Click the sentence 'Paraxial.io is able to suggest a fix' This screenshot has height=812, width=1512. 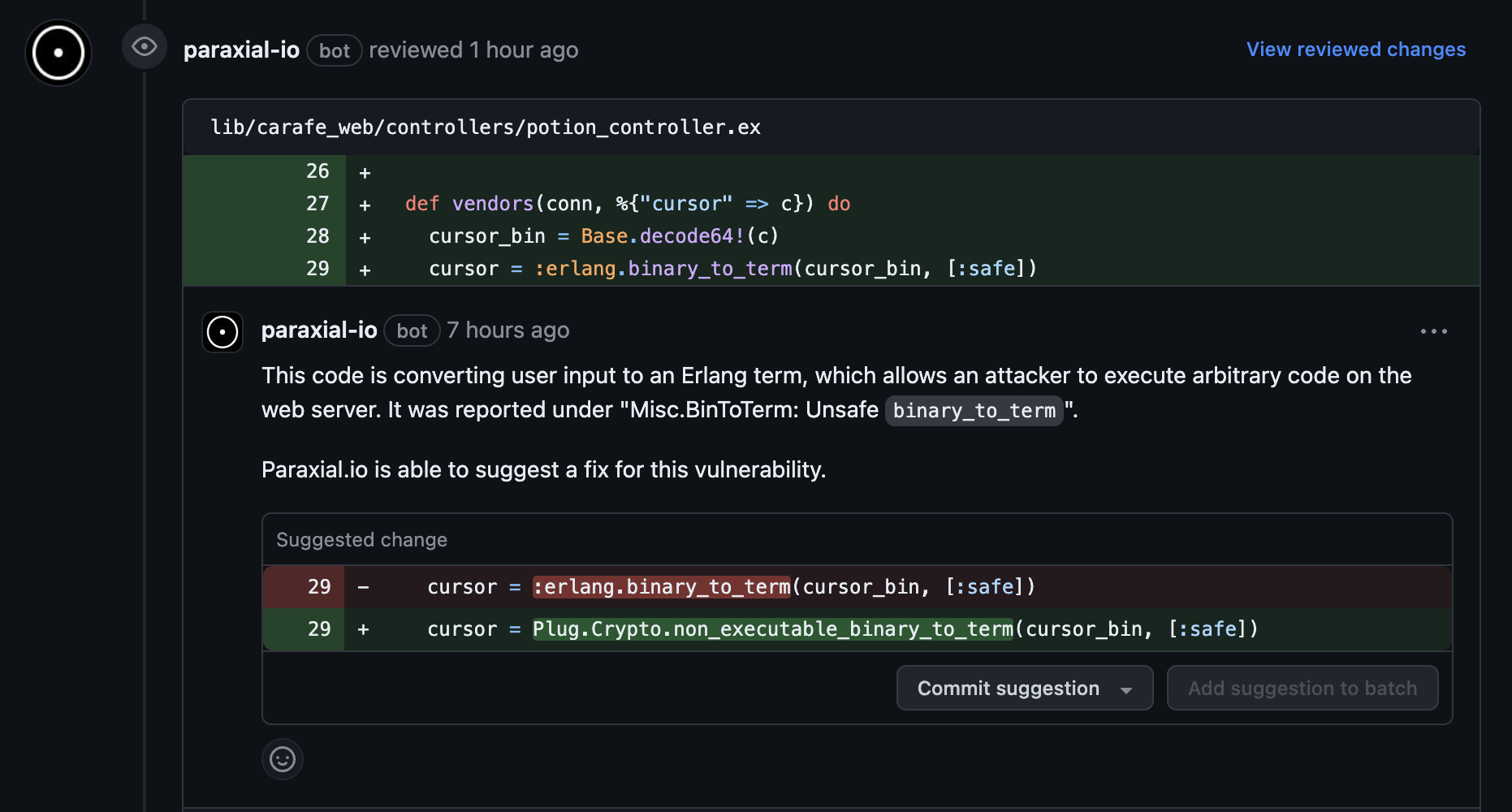point(543,470)
